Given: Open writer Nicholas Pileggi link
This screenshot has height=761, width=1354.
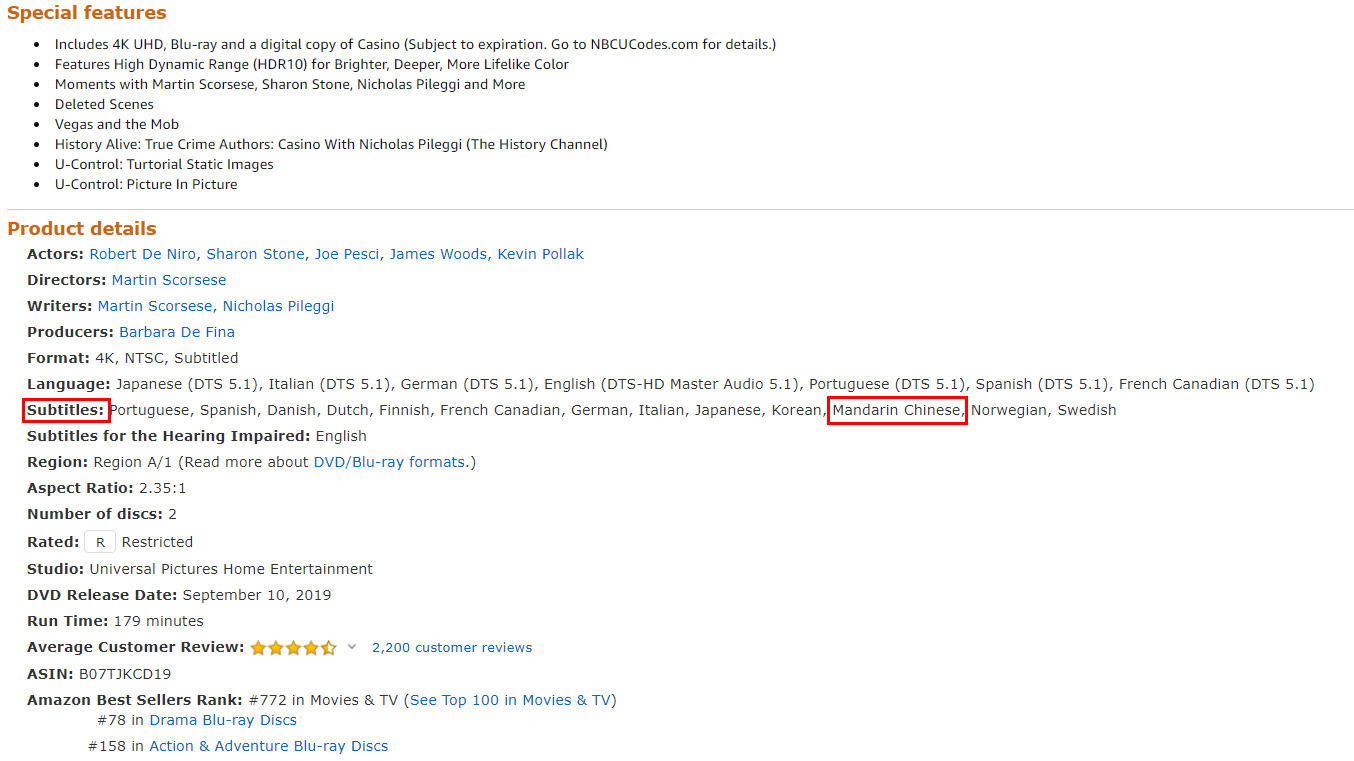Looking at the screenshot, I should coord(278,306).
